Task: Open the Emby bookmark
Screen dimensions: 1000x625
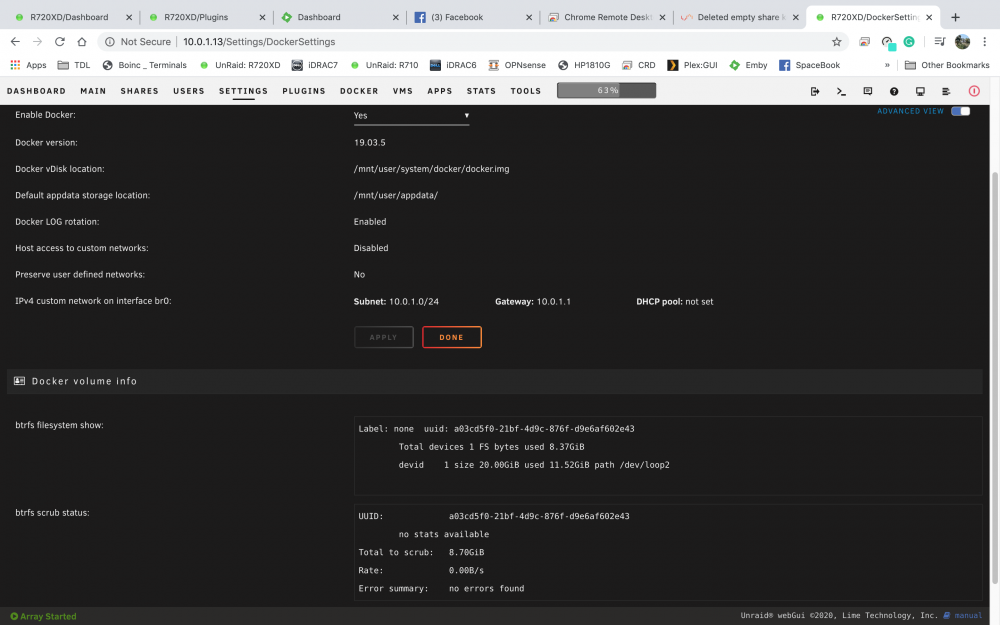Action: [x=749, y=65]
